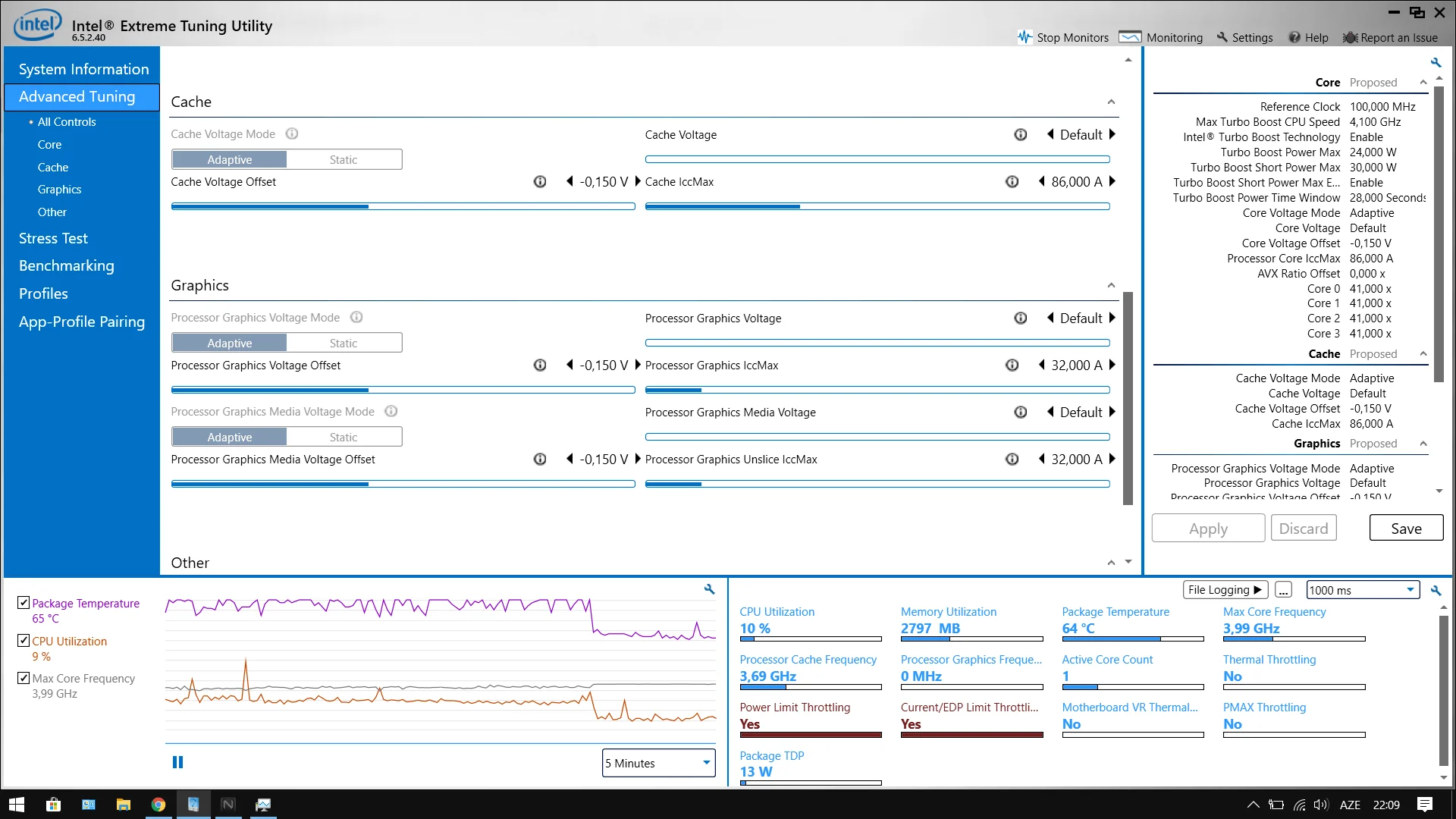
Task: Click wrench icon in proposed settings panel
Action: pos(1436,63)
